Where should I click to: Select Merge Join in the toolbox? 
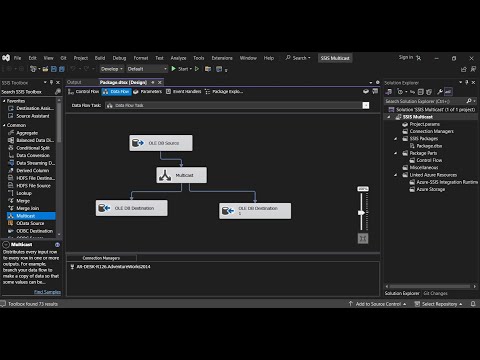point(28,208)
